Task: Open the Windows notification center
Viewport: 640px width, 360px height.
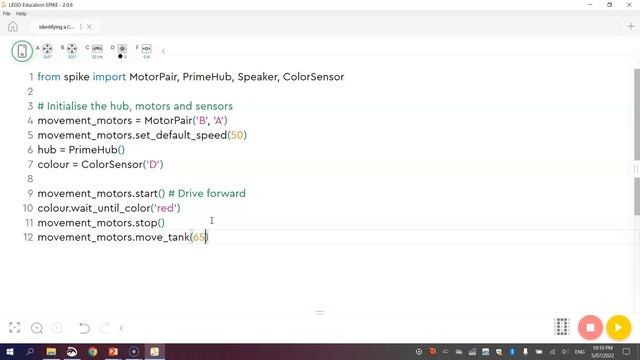Action: pyautogui.click(x=627, y=351)
